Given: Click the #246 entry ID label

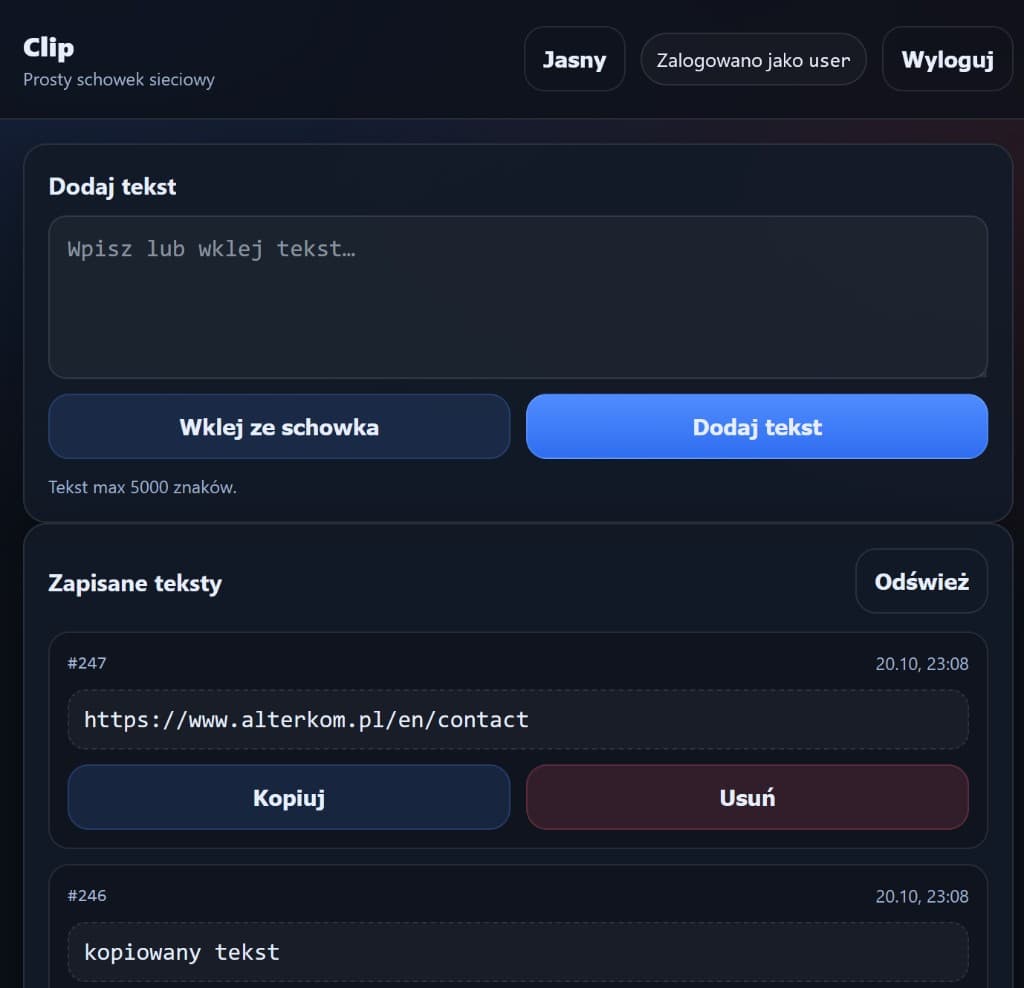Looking at the screenshot, I should pos(87,896).
